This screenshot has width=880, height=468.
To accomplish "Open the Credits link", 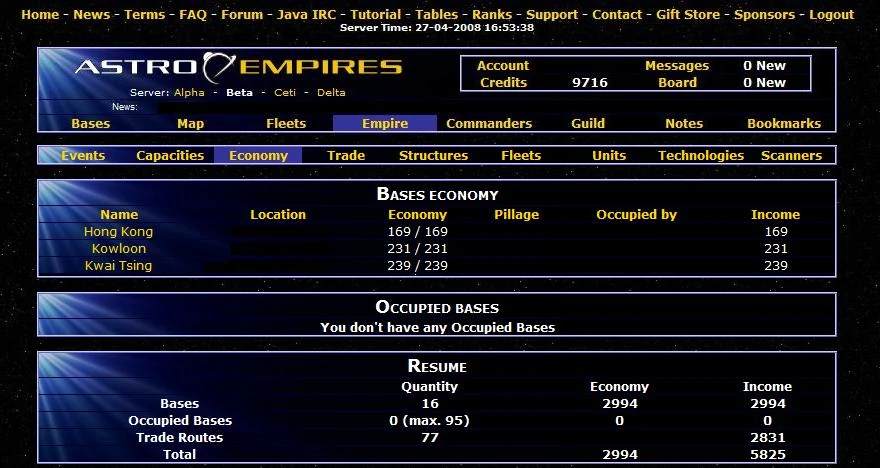I will click(503, 82).
